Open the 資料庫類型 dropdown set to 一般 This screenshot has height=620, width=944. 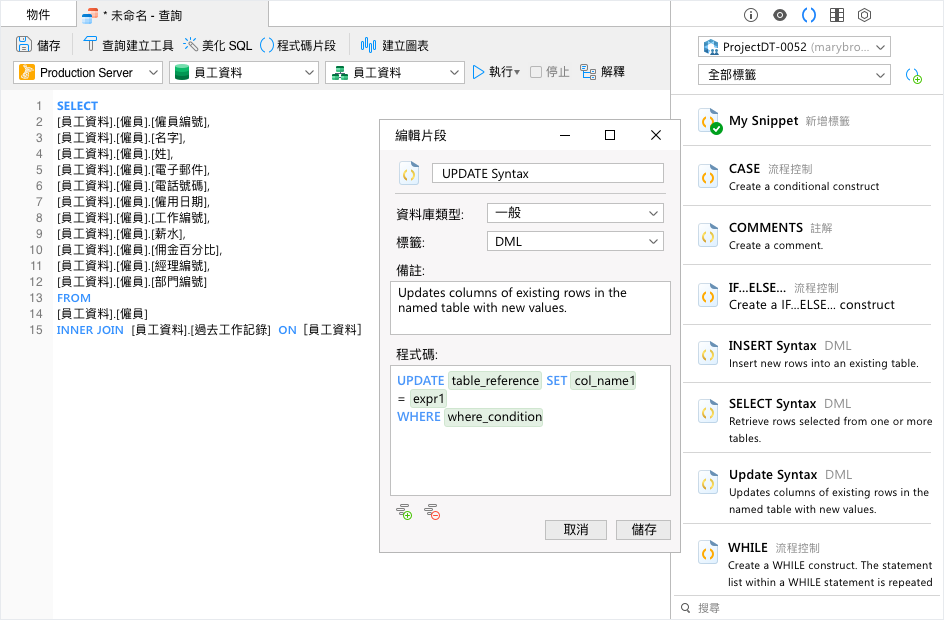coord(575,213)
